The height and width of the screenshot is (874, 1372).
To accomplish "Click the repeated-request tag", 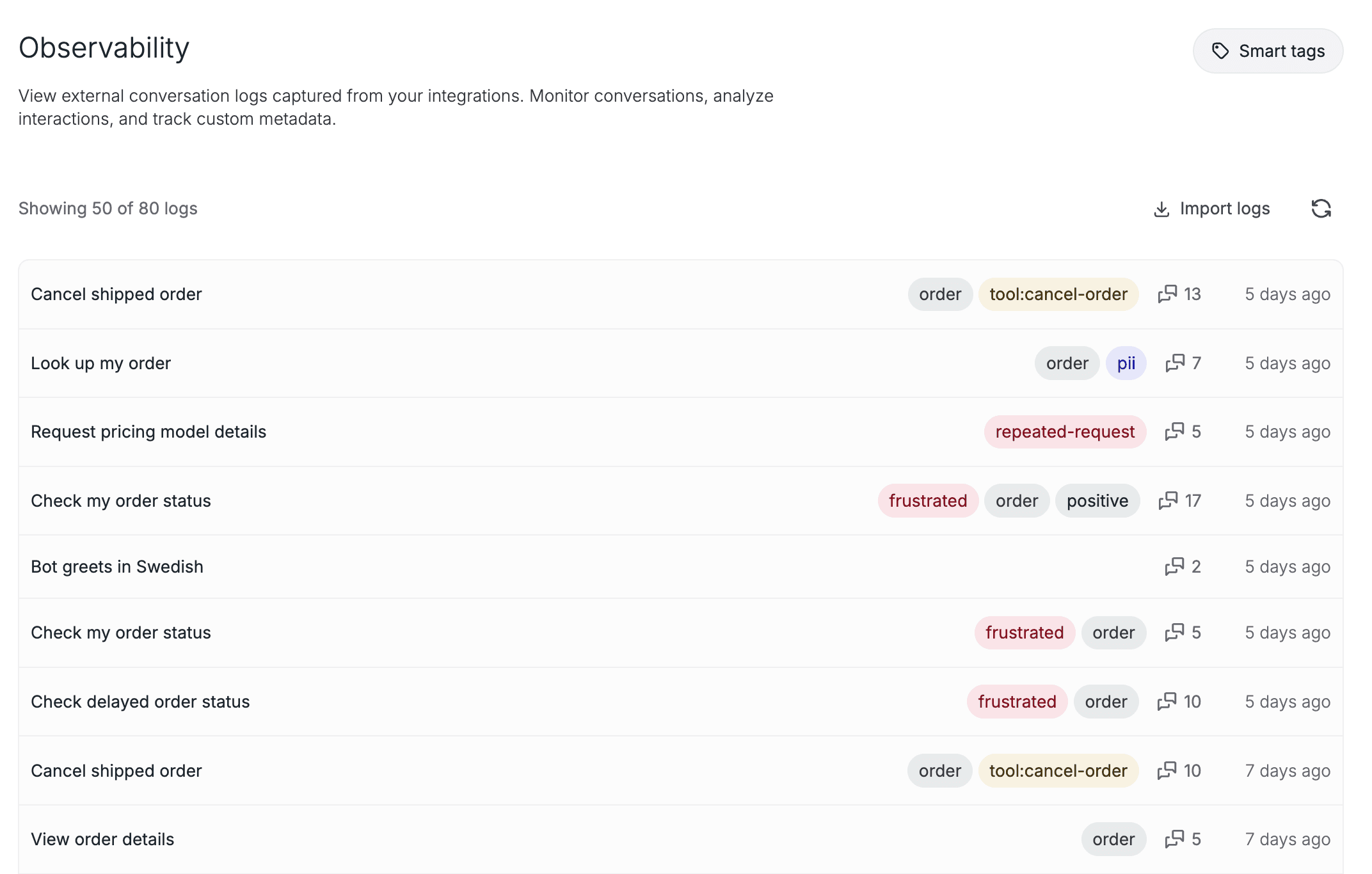I will 1064,432.
